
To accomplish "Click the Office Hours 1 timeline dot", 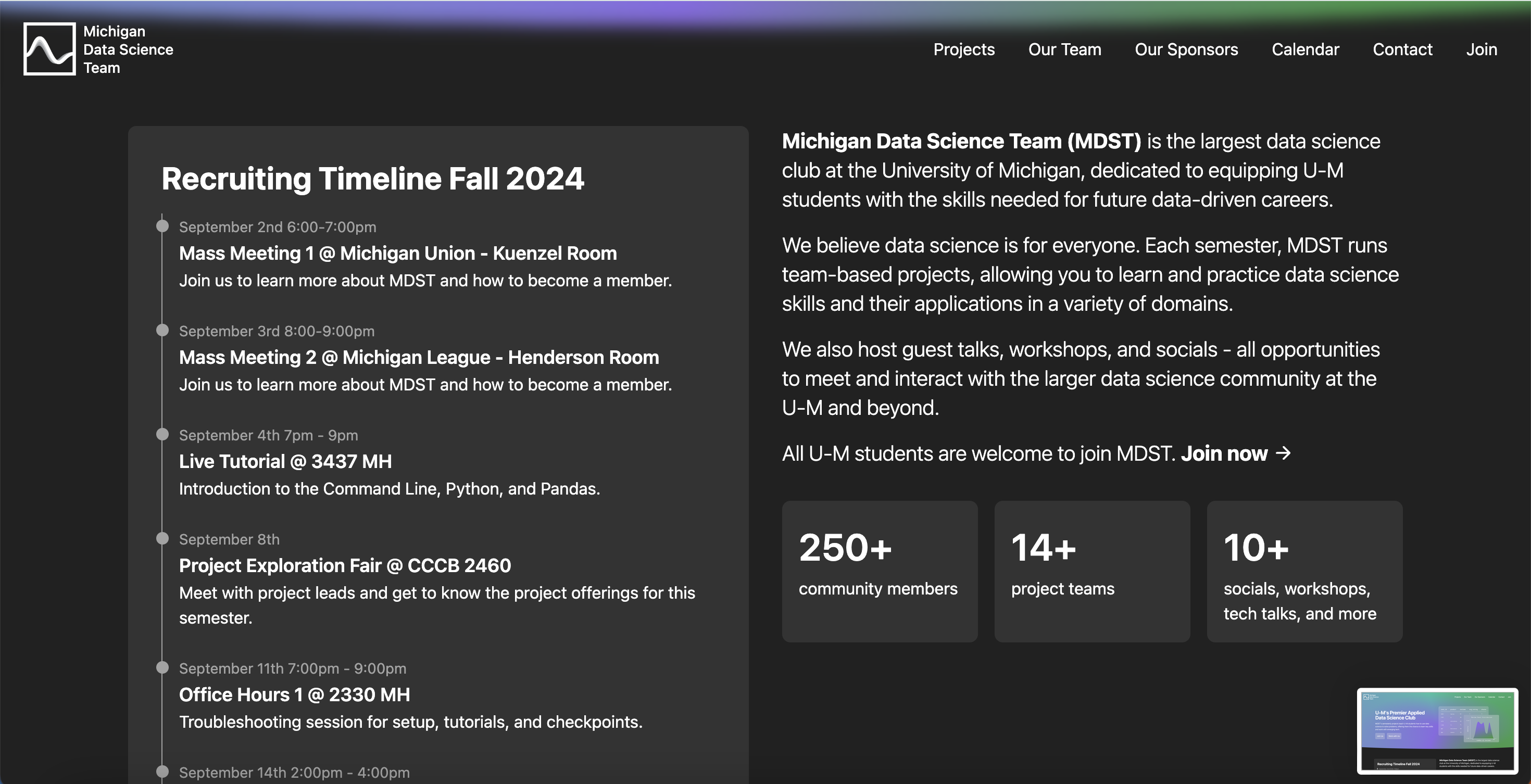I will (x=162, y=667).
